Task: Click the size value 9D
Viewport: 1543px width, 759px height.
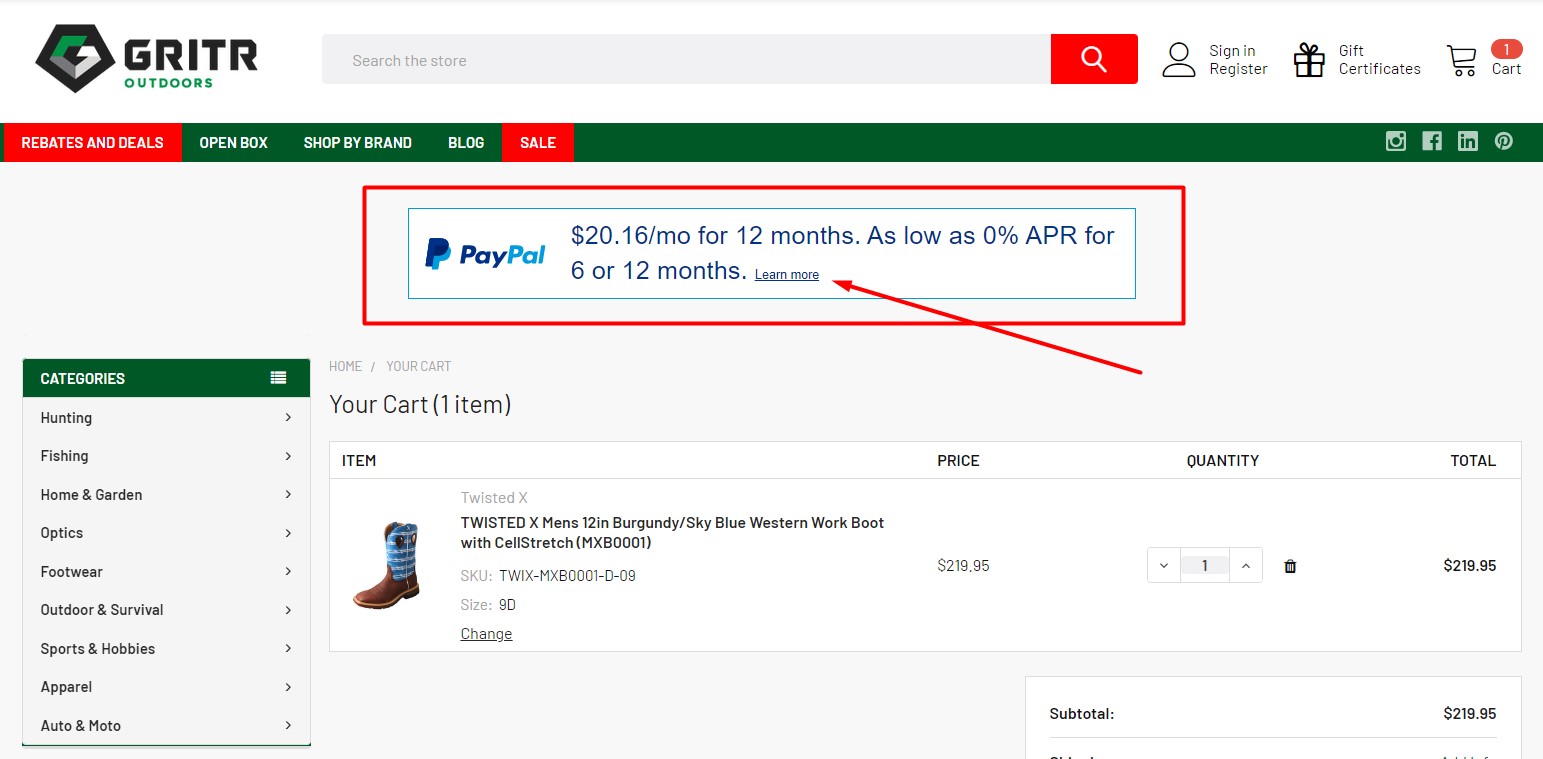Action: [x=507, y=605]
